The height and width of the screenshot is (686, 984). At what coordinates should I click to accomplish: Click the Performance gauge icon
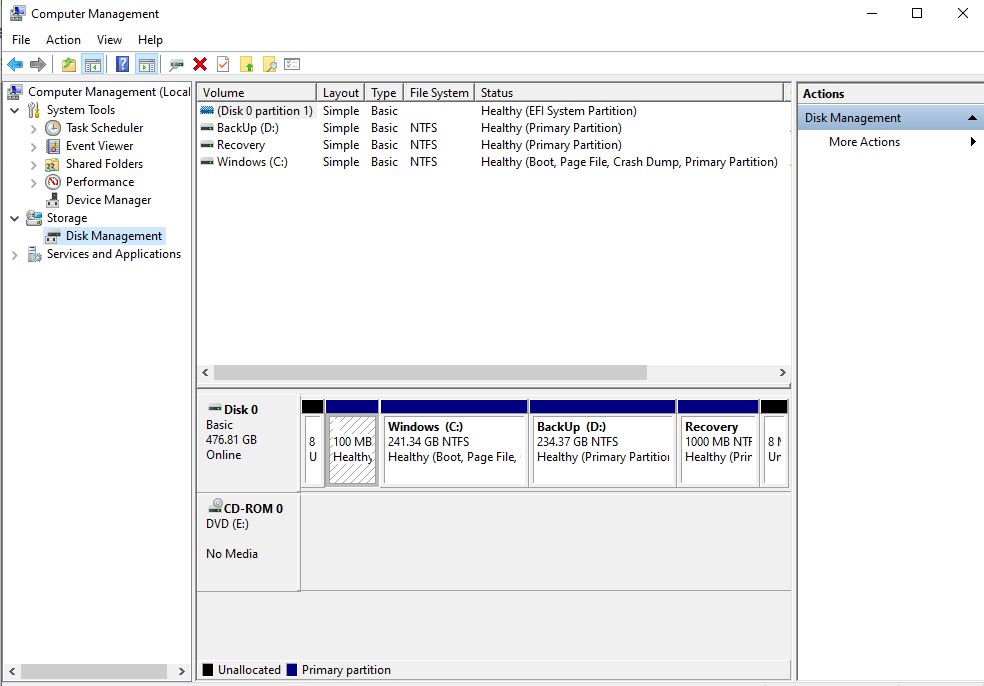53,182
